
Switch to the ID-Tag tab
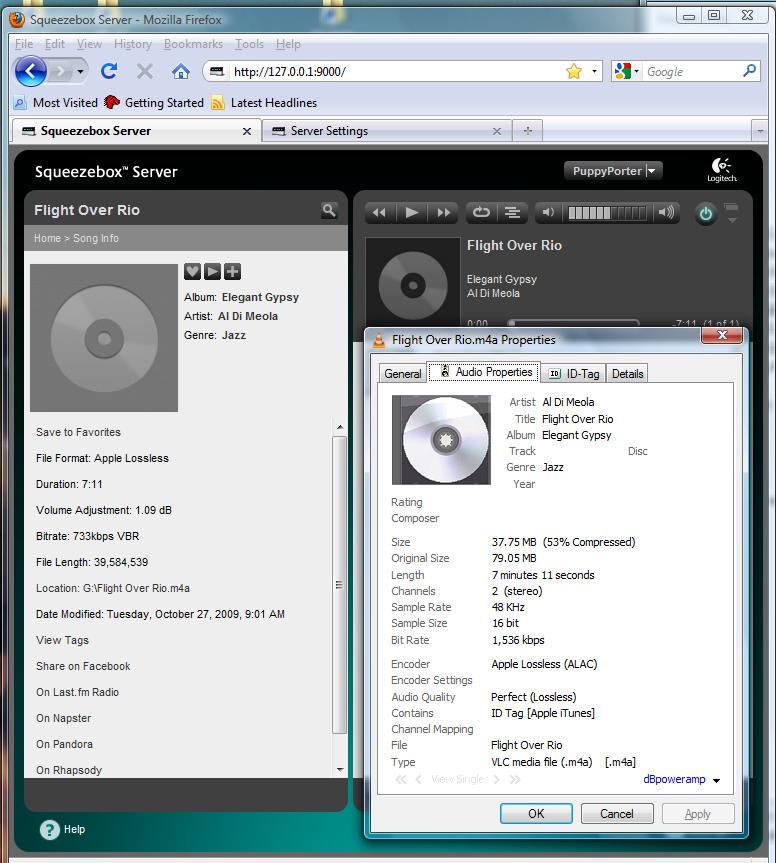[575, 373]
